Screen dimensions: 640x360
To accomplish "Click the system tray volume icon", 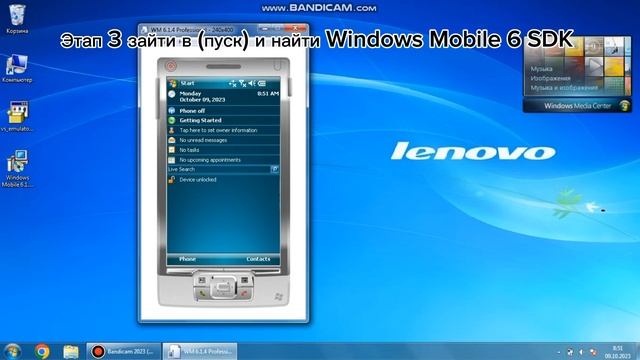I will click(x=582, y=352).
